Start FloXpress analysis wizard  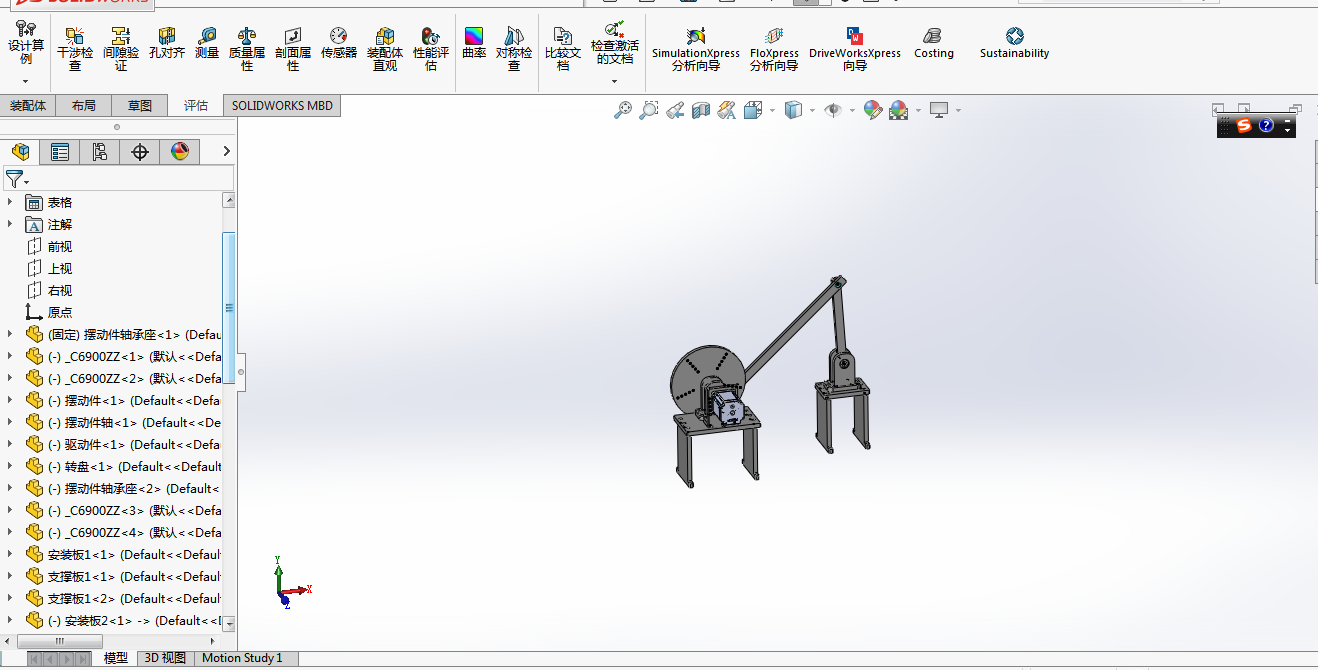pos(774,50)
